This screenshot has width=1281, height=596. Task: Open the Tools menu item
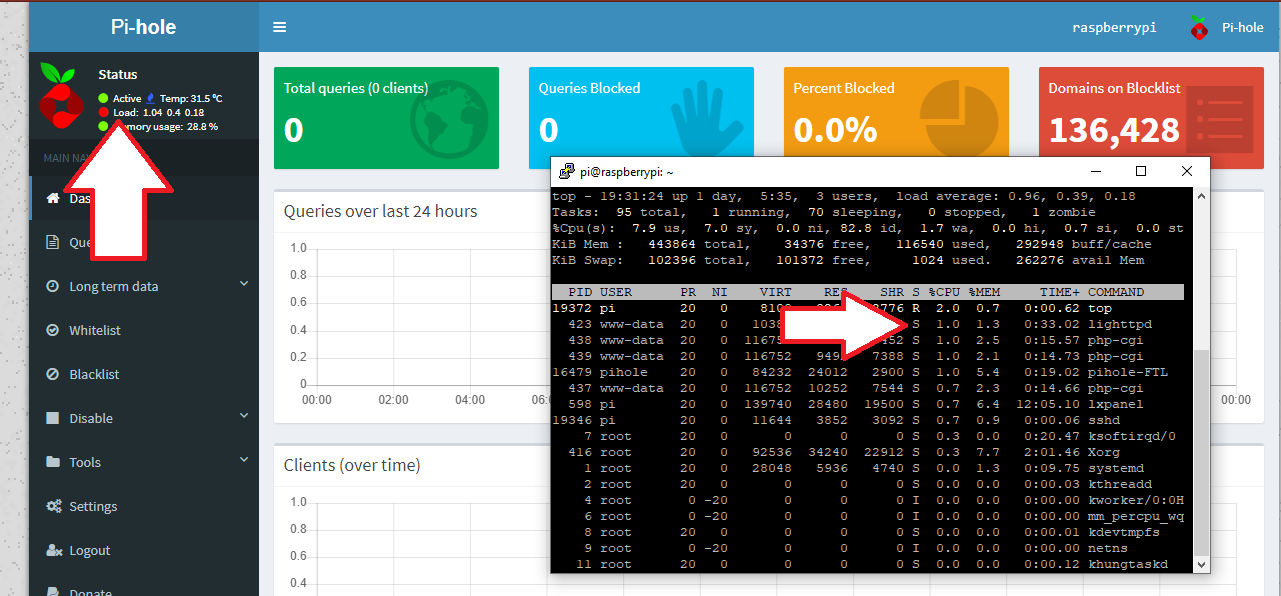(145, 462)
